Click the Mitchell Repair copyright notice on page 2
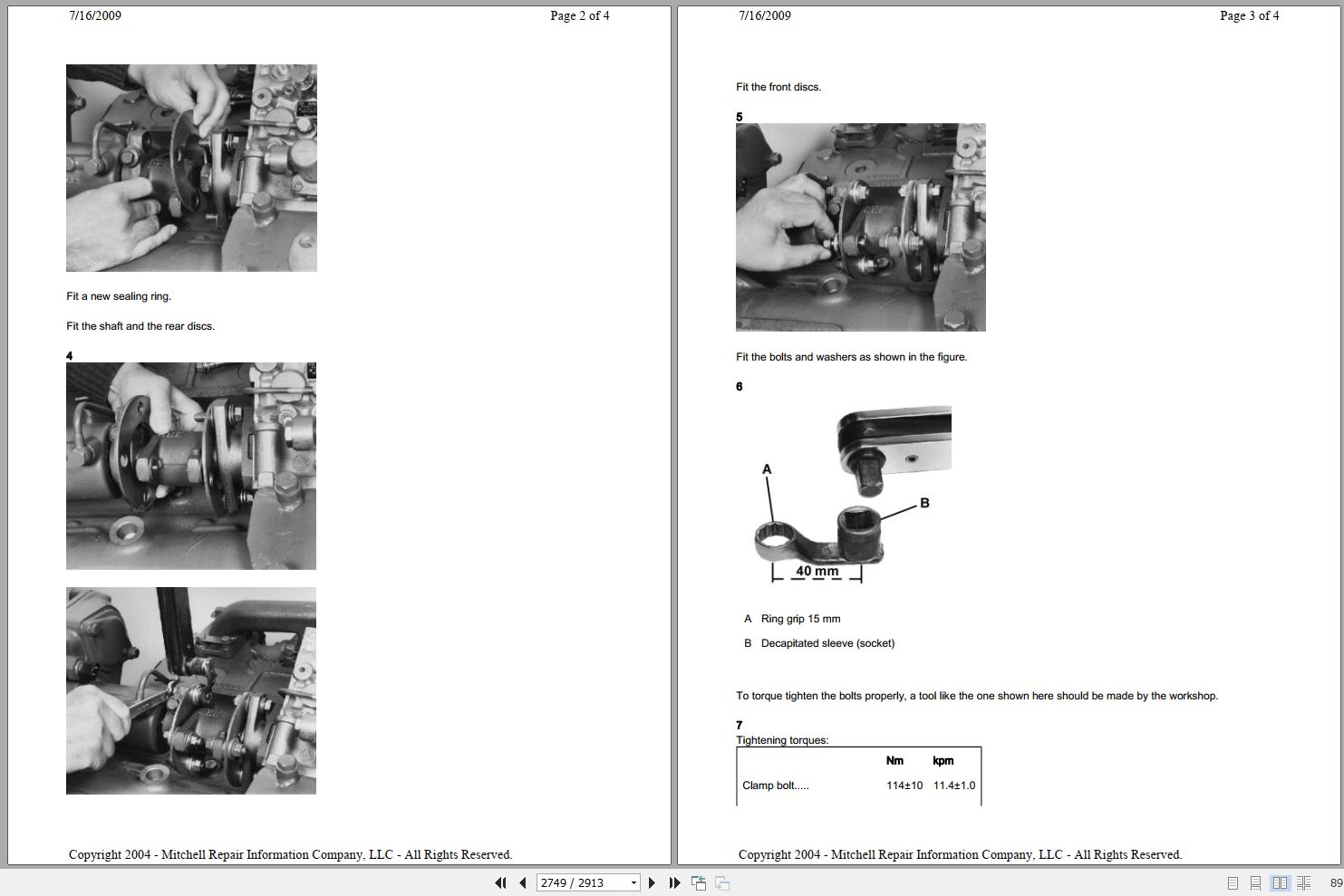Screen dimensions: 1344x896 (x=292, y=854)
